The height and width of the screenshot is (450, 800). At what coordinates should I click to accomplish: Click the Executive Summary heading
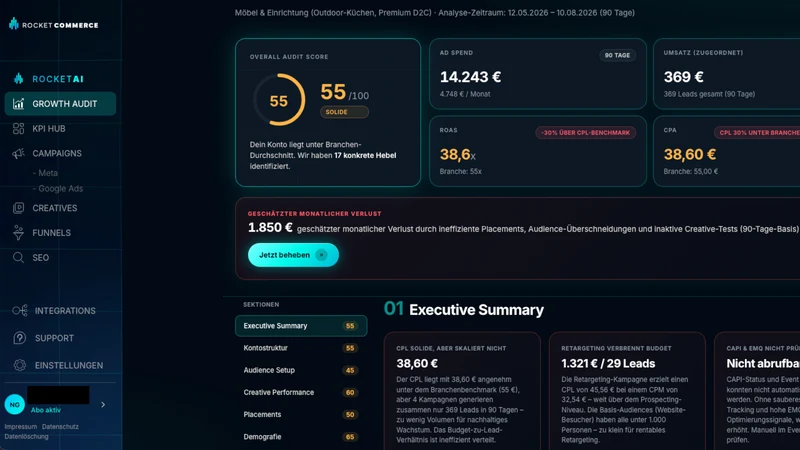click(x=477, y=310)
